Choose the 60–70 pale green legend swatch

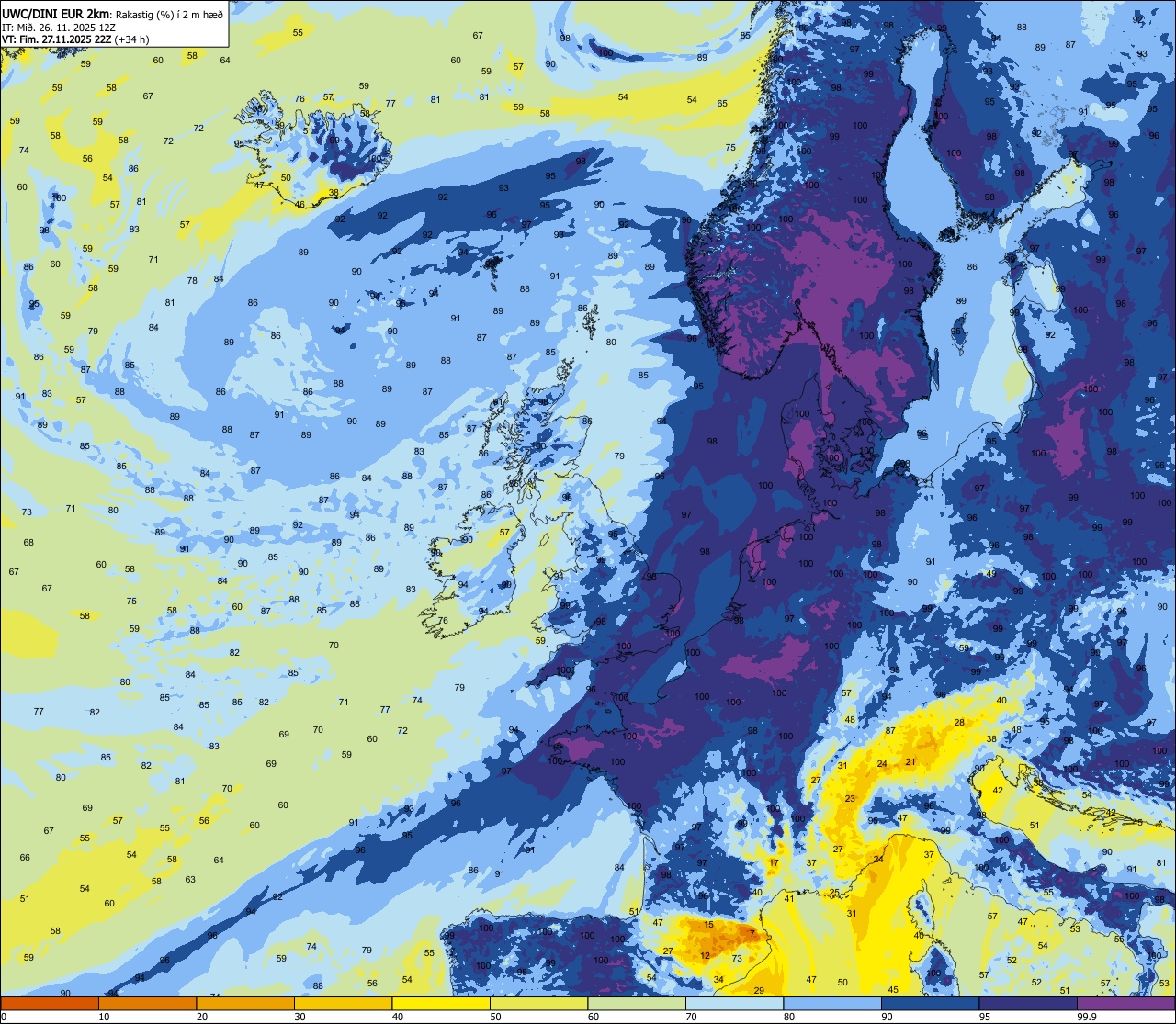(637, 1003)
